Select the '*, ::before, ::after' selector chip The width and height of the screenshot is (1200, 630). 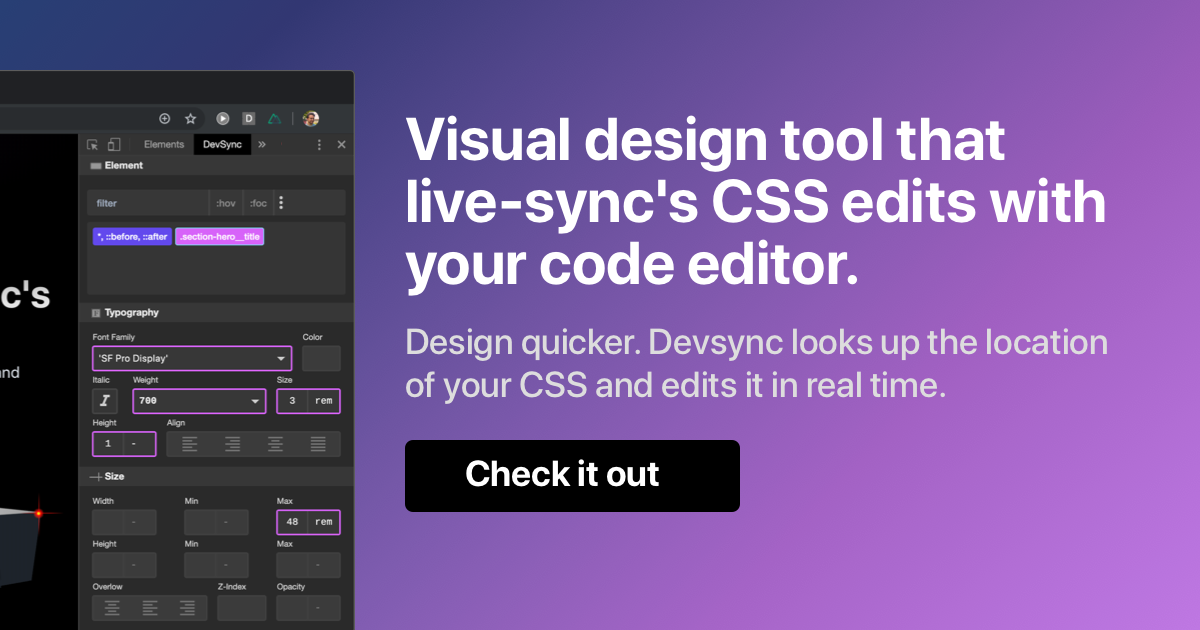pyautogui.click(x=132, y=237)
